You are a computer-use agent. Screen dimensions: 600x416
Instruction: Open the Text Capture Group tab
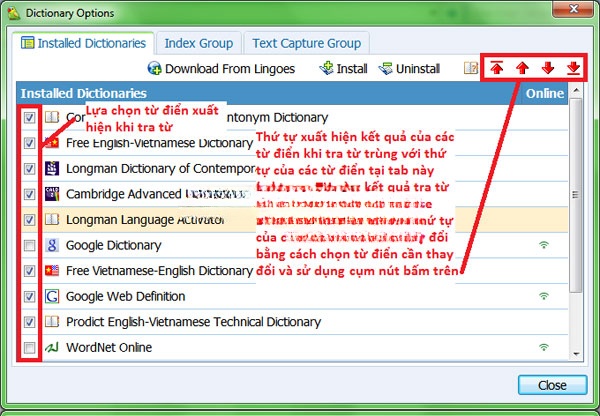(307, 43)
